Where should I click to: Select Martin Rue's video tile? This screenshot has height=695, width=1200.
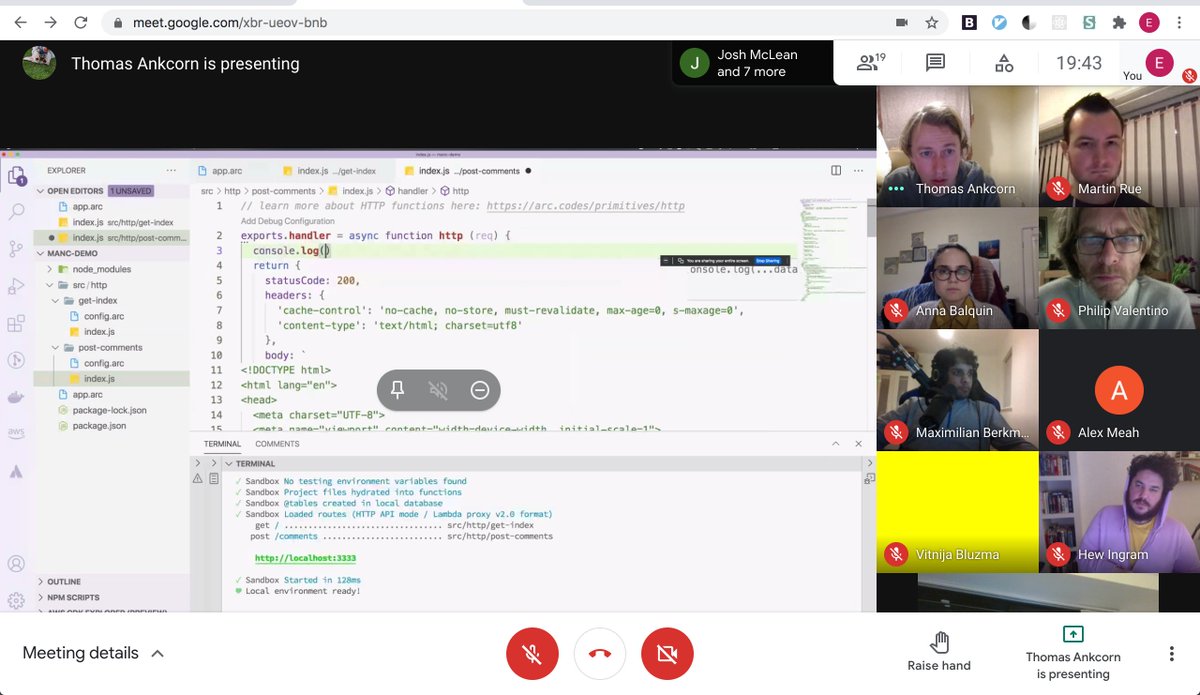coord(1119,146)
